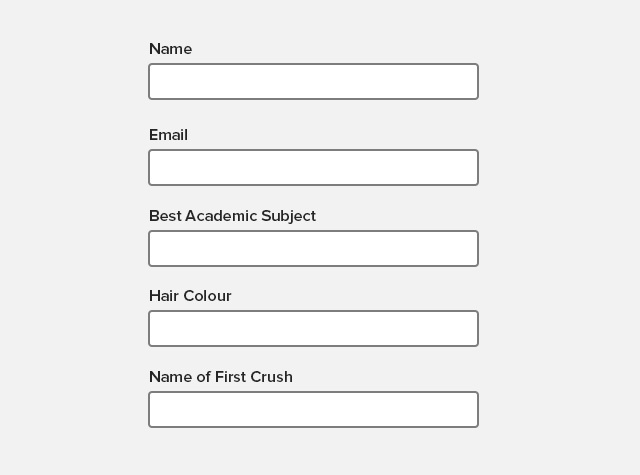
Task: Activate the text box under Hair Colour
Action: [x=313, y=329]
